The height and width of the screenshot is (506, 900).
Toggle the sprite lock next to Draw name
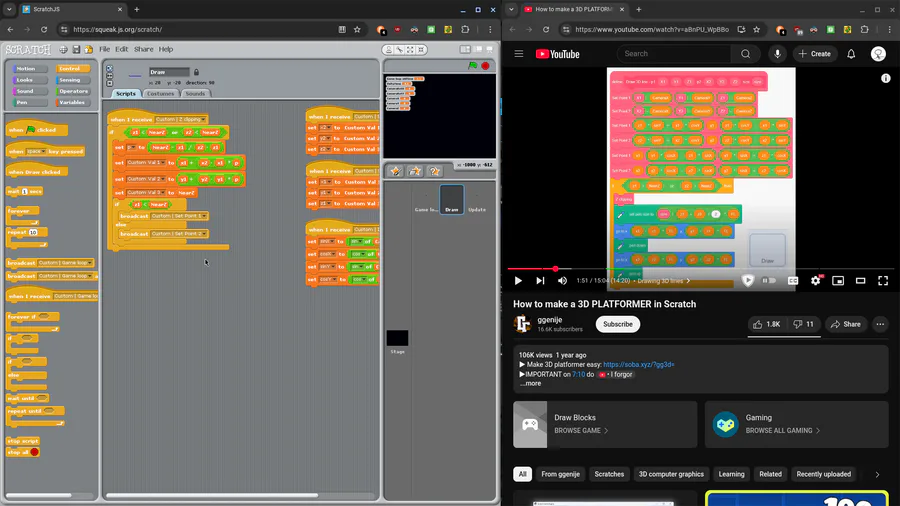[196, 72]
